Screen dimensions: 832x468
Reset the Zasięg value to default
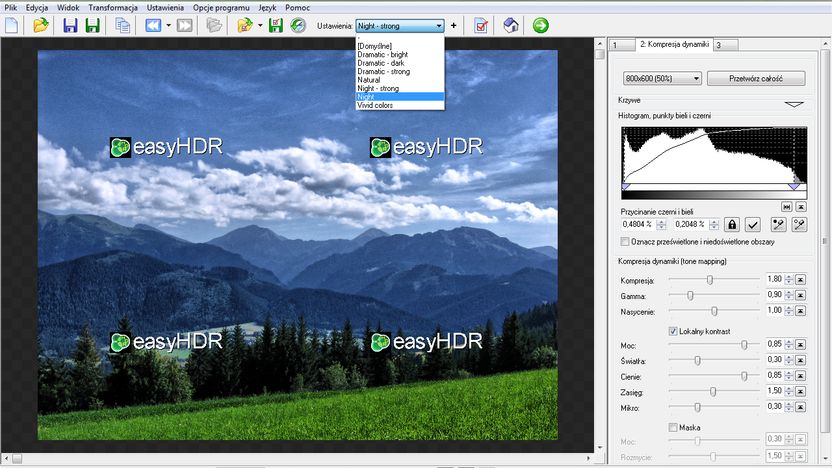(x=801, y=392)
